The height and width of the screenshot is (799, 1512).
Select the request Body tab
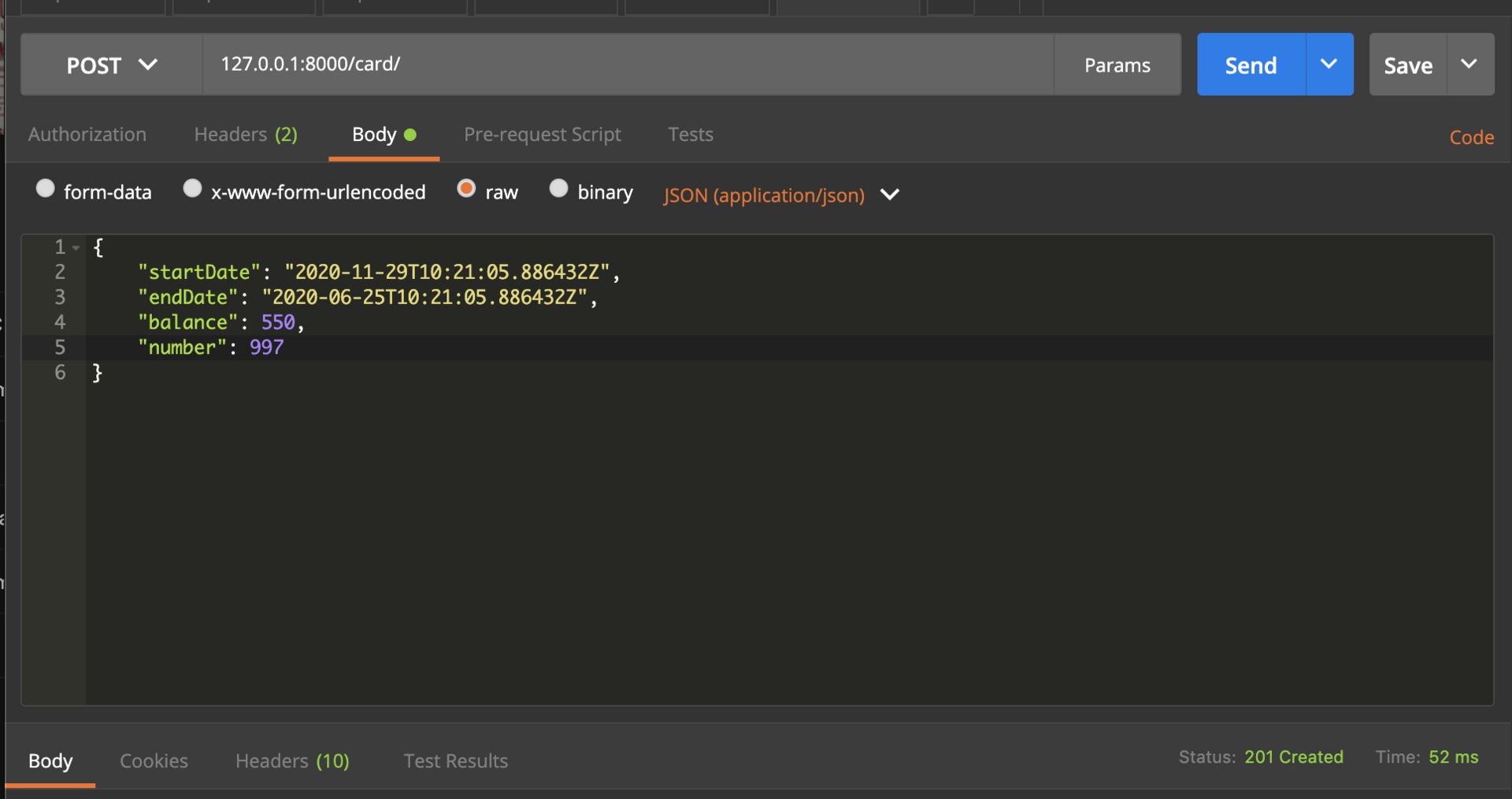(384, 135)
